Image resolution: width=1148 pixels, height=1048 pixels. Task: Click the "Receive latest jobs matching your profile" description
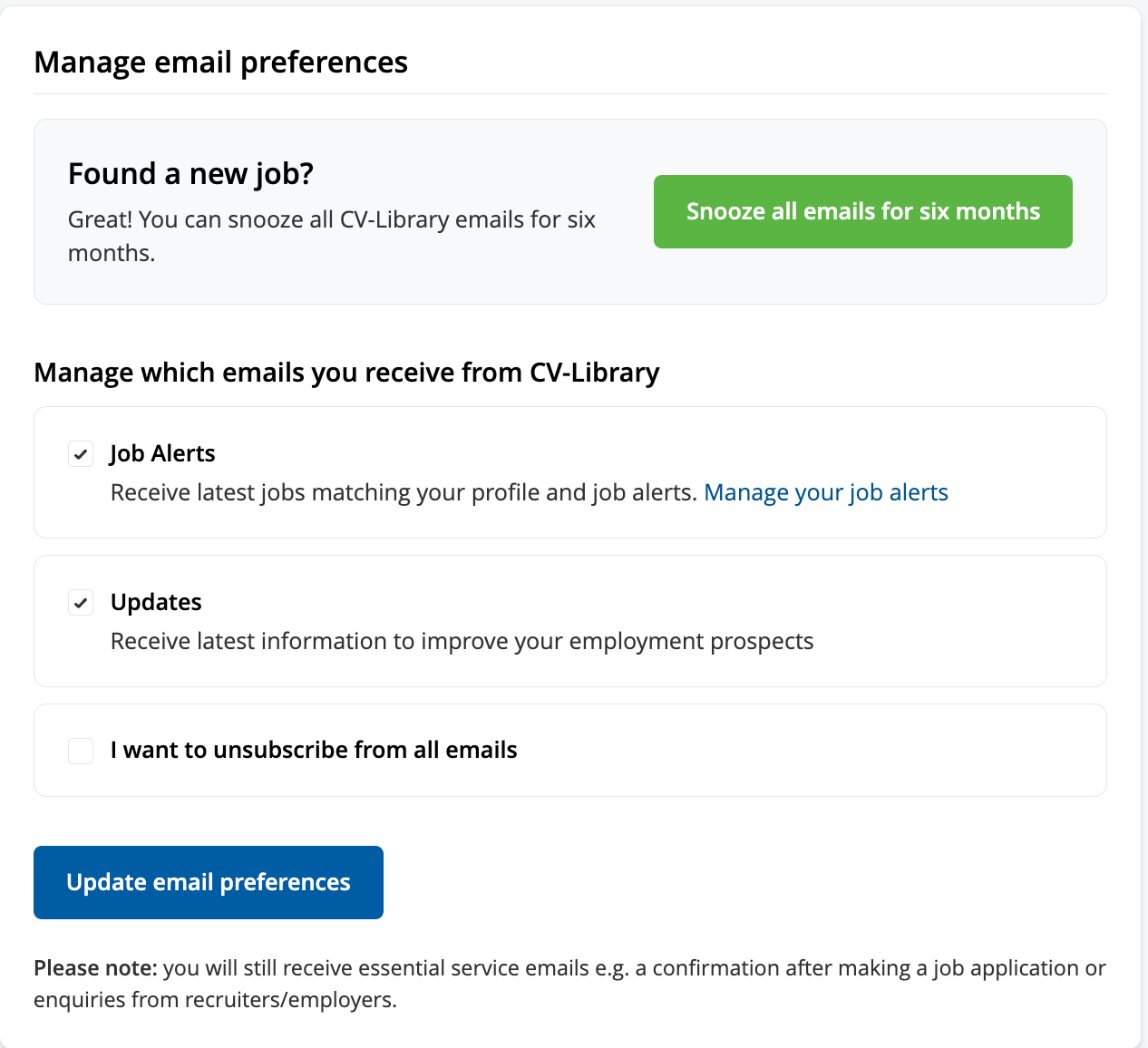[404, 492]
